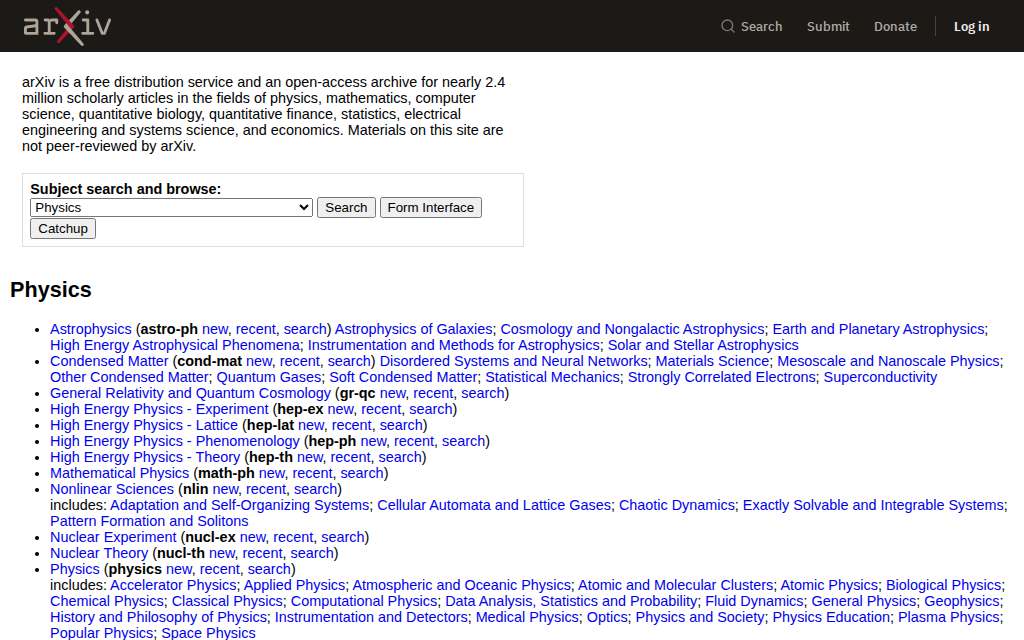Open Earth and Planetary Astrophysics link
1024x640 pixels.
pos(878,329)
